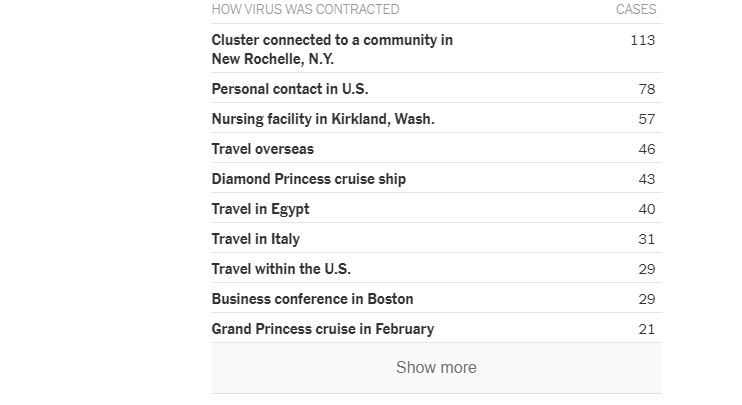Select Grand Princess cruise in February row
The image size is (742, 405).
coord(323,329)
